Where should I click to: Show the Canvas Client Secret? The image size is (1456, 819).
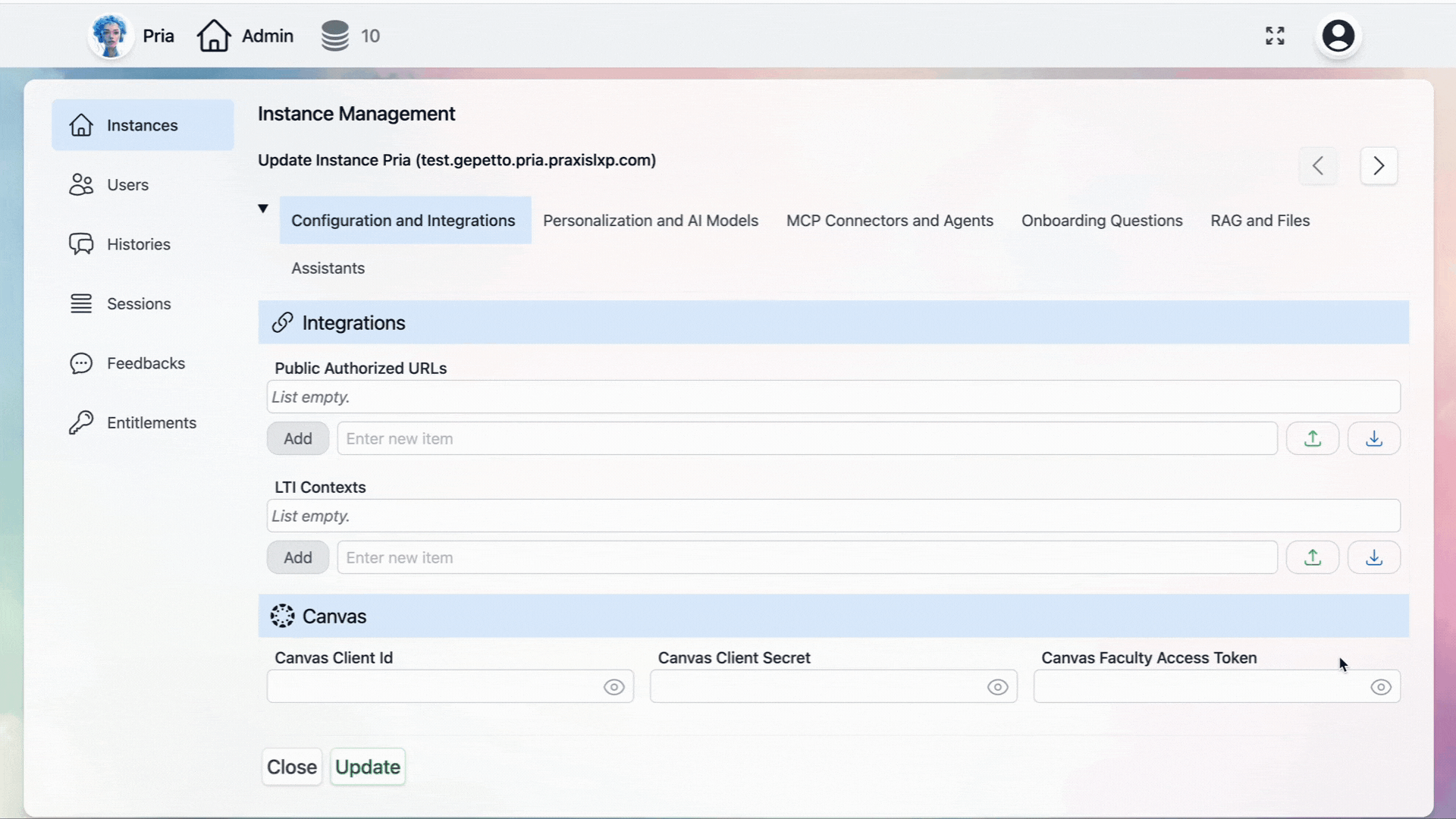998,687
